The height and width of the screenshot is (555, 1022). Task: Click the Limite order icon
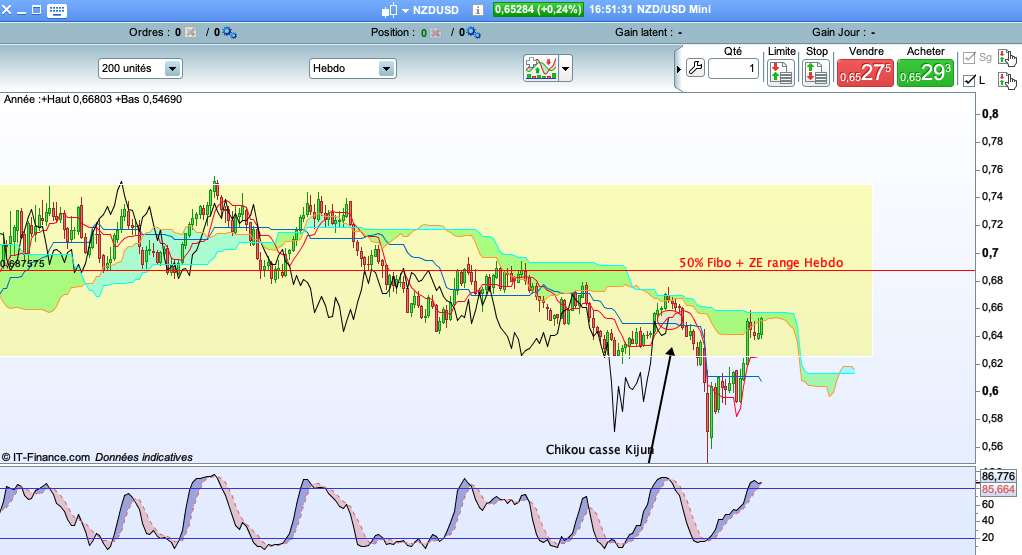tap(781, 72)
